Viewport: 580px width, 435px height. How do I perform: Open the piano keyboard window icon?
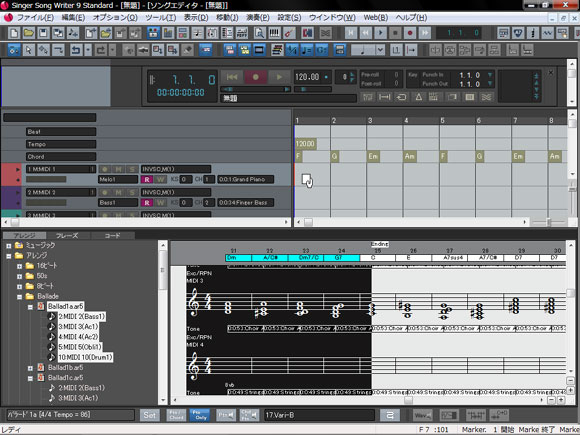click(274, 33)
